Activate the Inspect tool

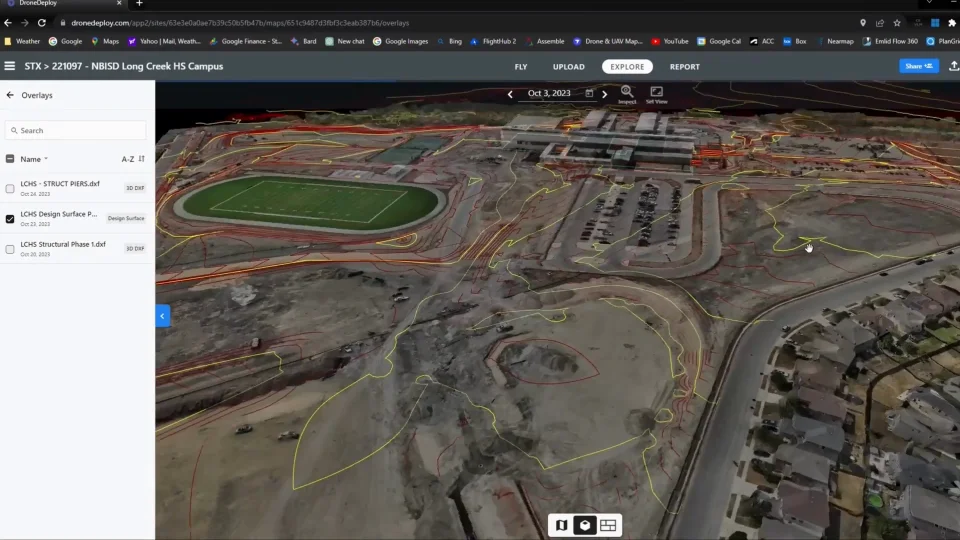(627, 94)
